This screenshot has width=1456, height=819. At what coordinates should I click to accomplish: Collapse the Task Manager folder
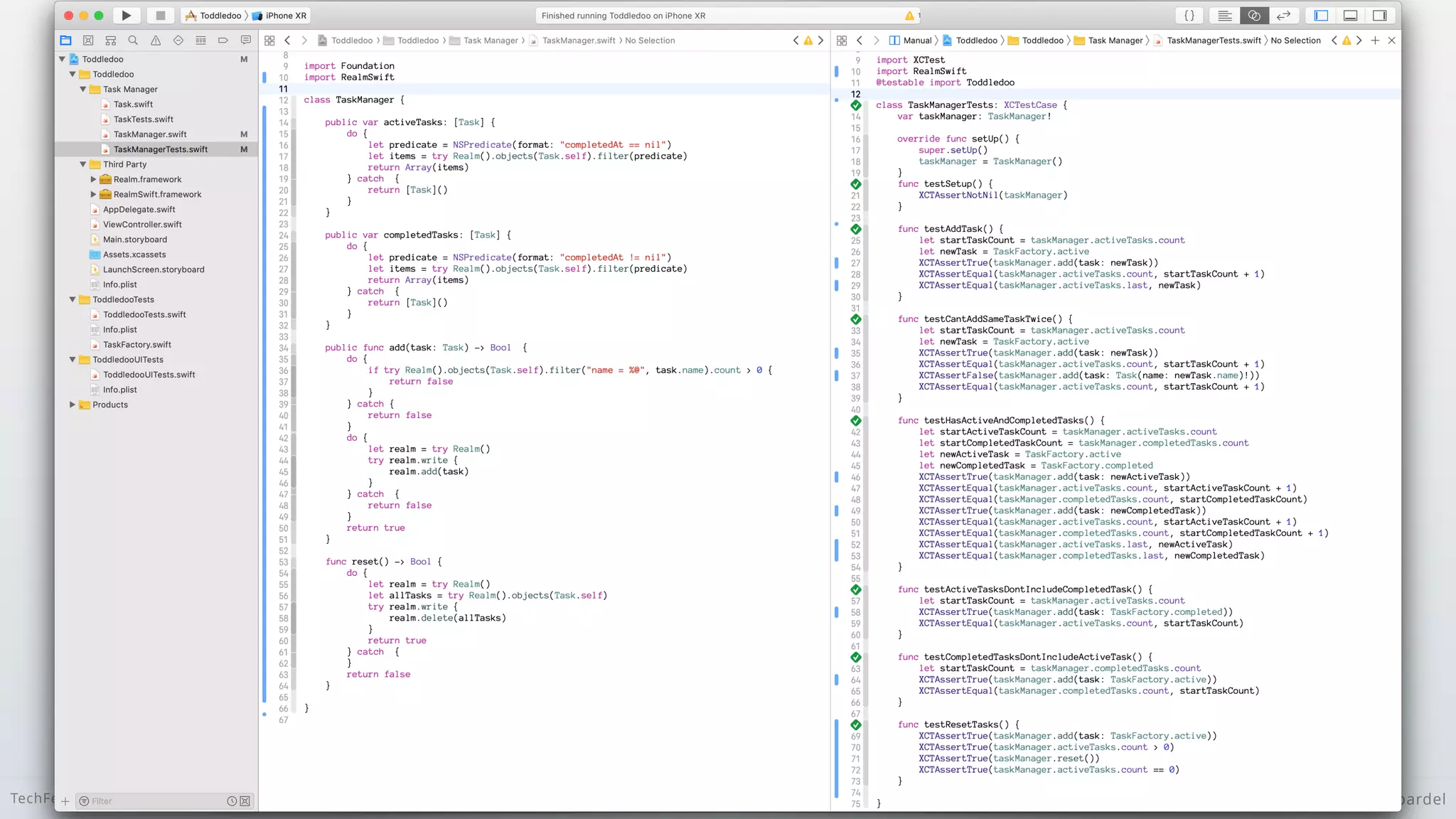click(83, 90)
